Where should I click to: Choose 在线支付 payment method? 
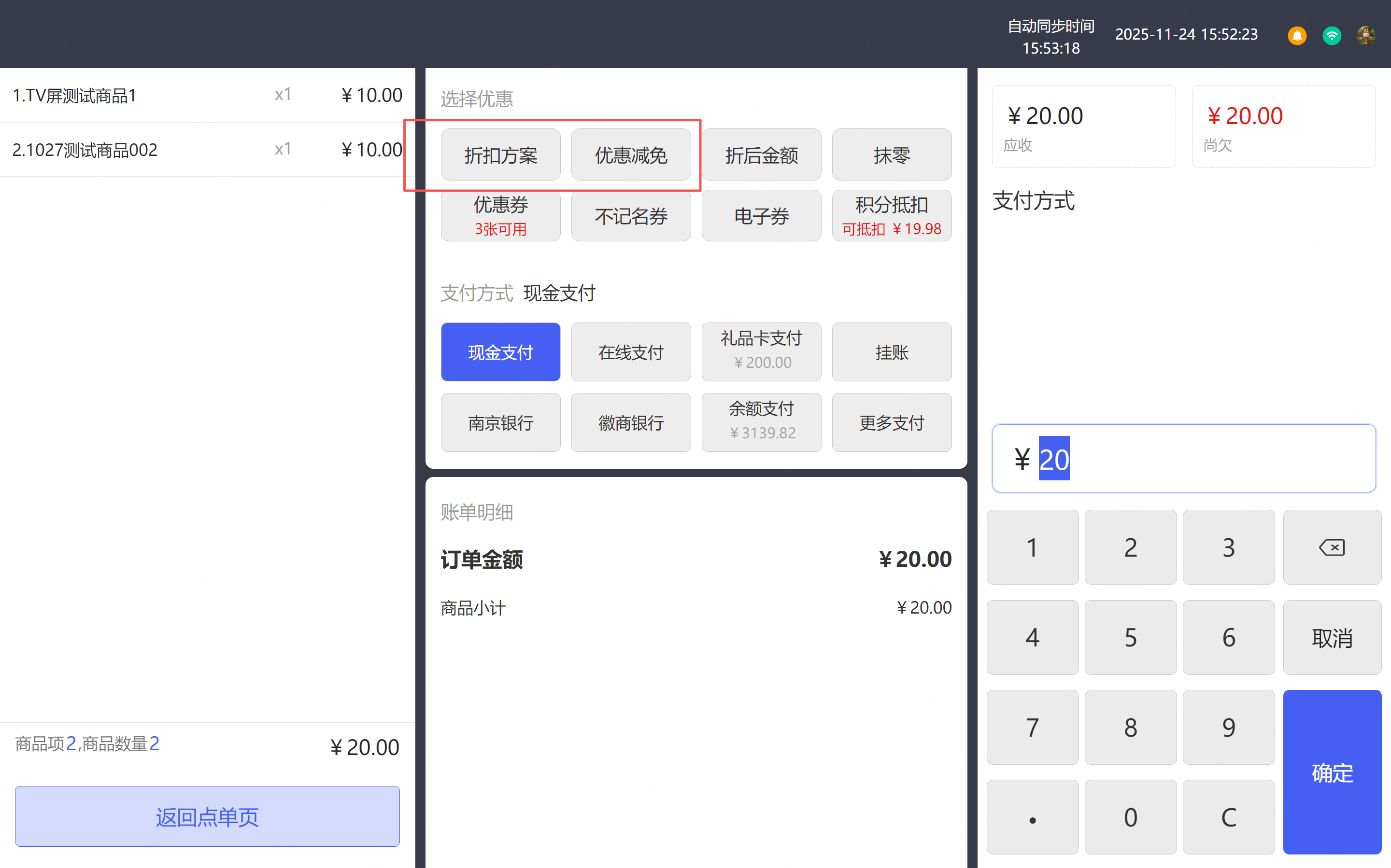[631, 352]
